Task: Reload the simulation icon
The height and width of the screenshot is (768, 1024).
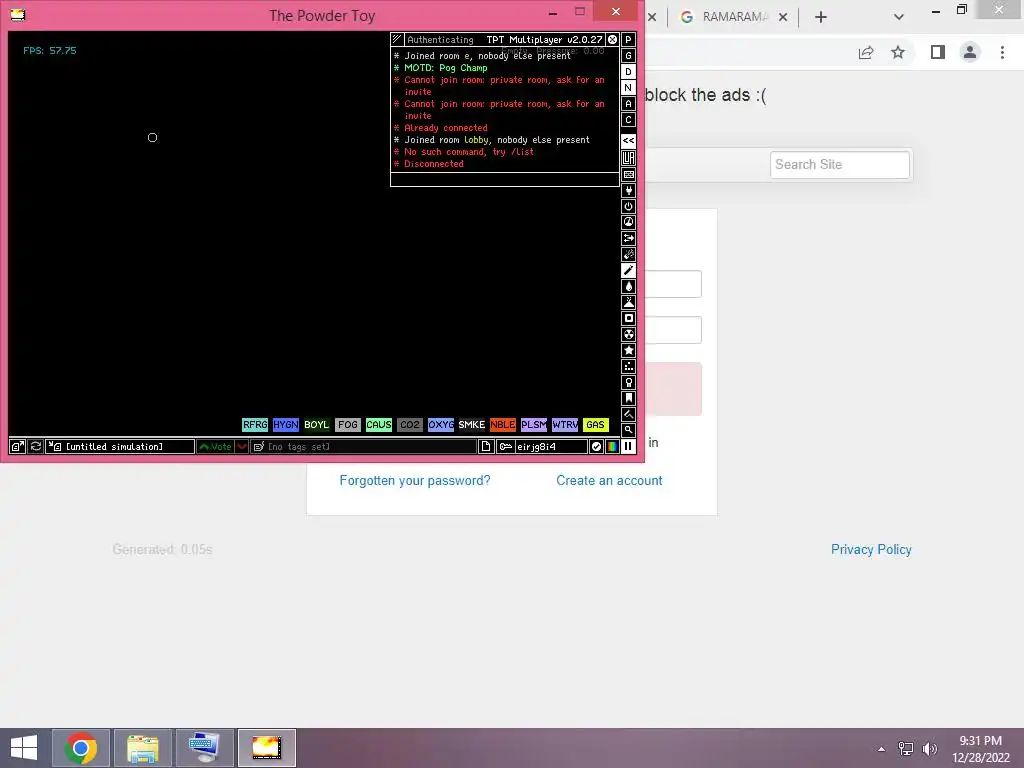Action: coord(36,447)
